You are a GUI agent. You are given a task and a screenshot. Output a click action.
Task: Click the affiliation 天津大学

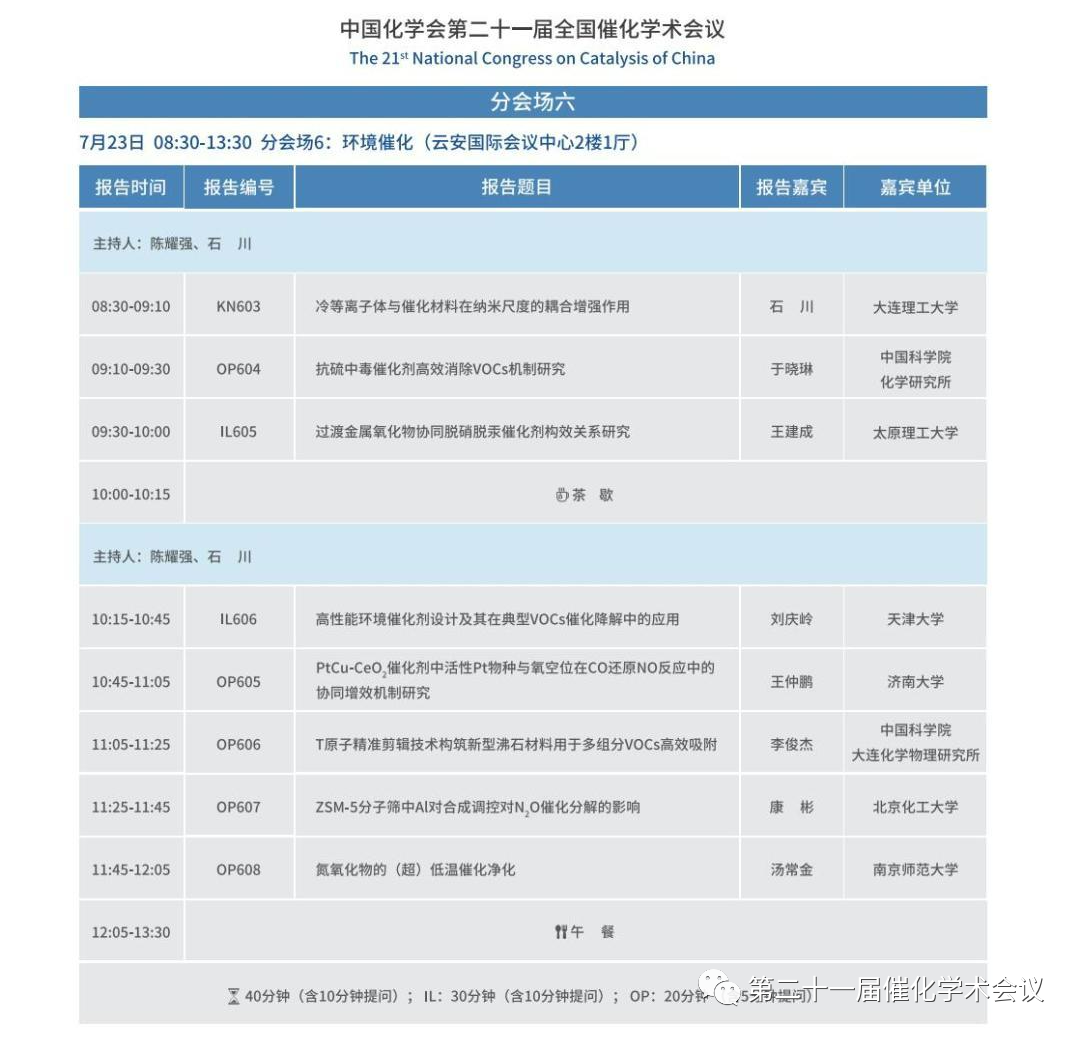click(915, 619)
